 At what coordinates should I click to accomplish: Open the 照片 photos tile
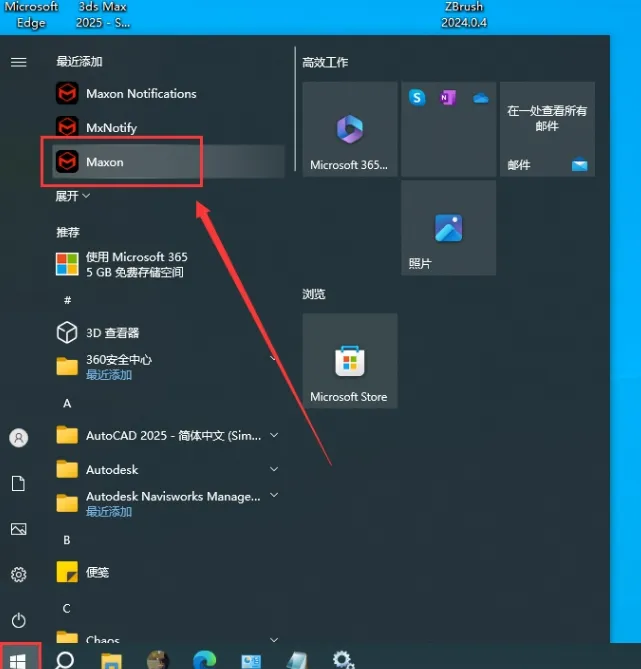pos(449,228)
